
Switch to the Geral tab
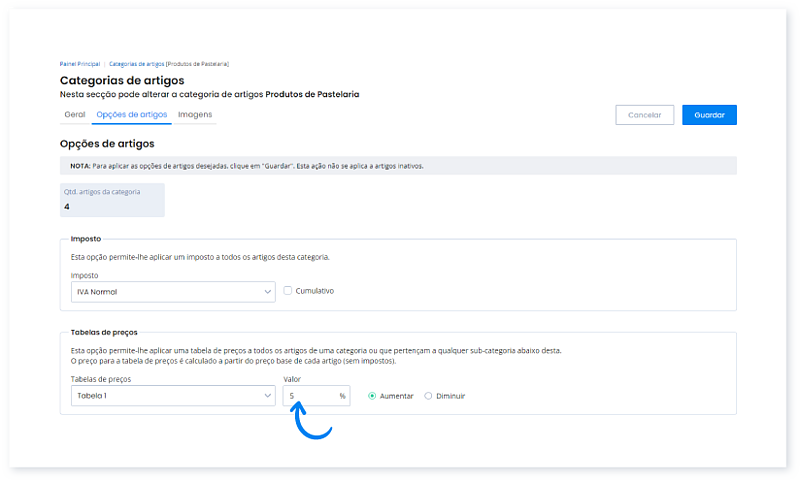click(x=74, y=115)
